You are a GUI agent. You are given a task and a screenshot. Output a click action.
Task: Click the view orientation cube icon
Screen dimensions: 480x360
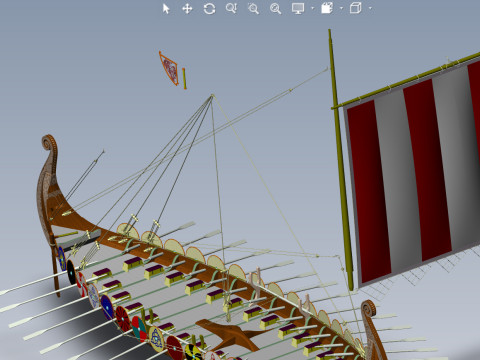pos(356,8)
